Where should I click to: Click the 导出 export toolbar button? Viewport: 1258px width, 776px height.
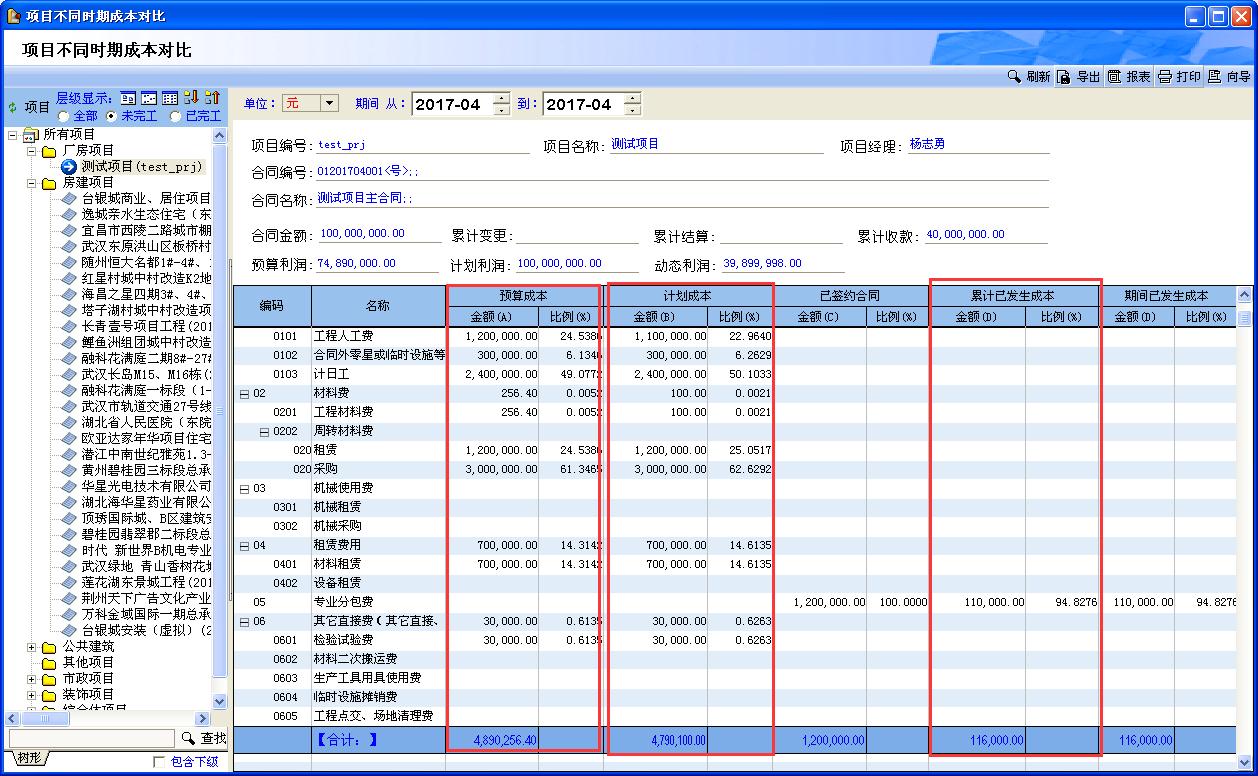[x=1079, y=77]
